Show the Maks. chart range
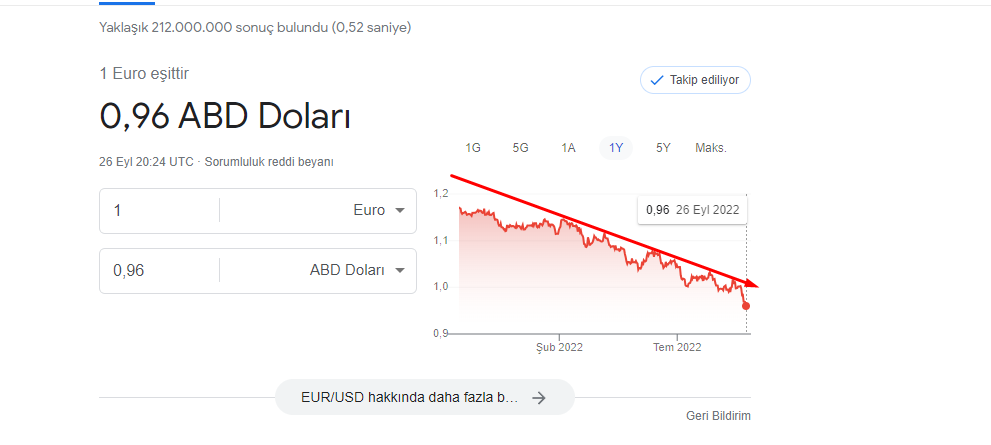Viewport: 991px width, 445px height. pyautogui.click(x=711, y=148)
